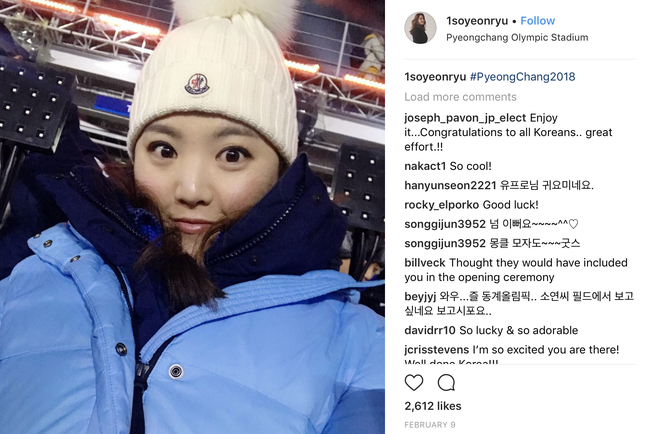
Task: Open the comment bubble icon
Action: tap(446, 383)
